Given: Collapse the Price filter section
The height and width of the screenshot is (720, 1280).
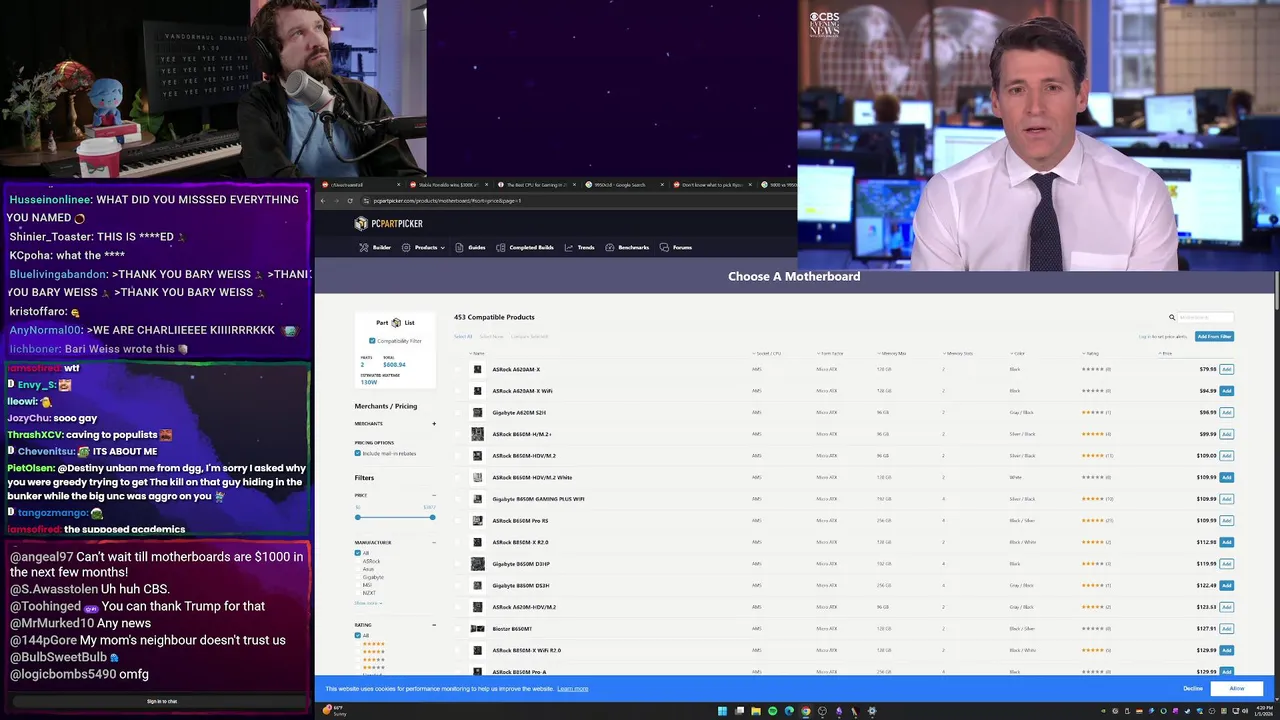Looking at the screenshot, I should tap(434, 495).
